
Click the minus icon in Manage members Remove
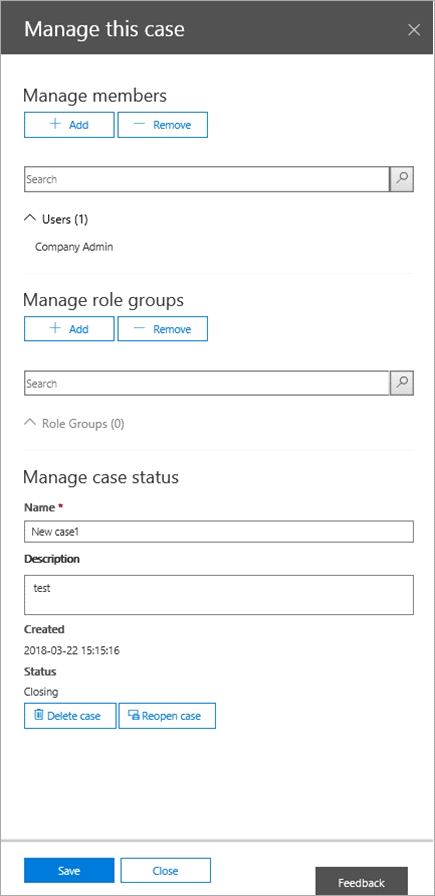tap(139, 124)
